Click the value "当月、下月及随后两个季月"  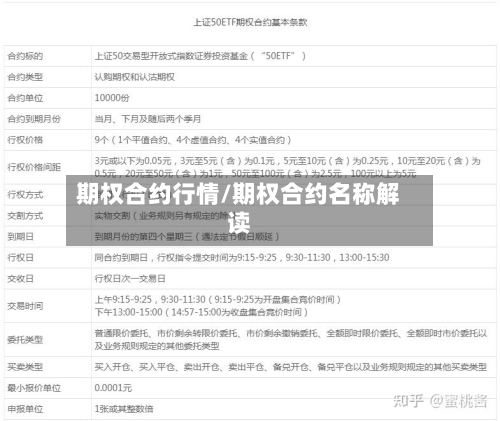pos(148,119)
